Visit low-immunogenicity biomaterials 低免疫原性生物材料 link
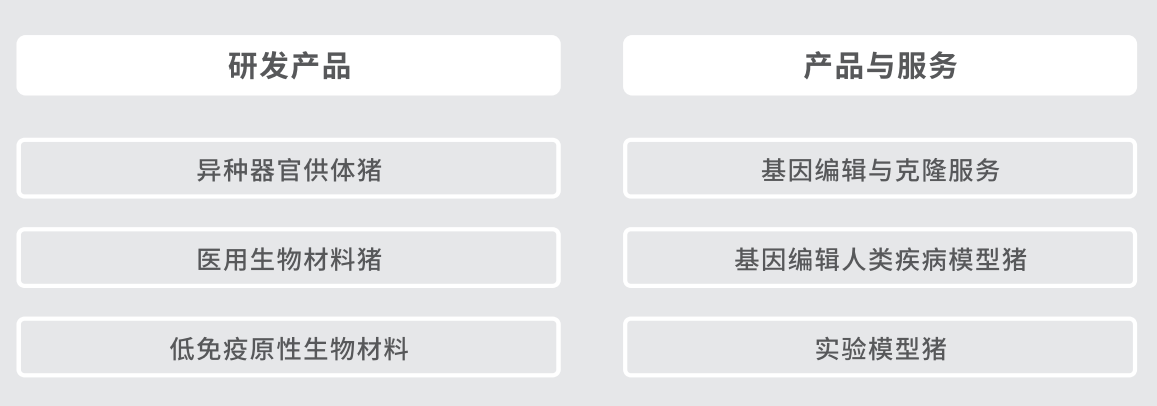This screenshot has height=406, width=1157. pos(289,347)
